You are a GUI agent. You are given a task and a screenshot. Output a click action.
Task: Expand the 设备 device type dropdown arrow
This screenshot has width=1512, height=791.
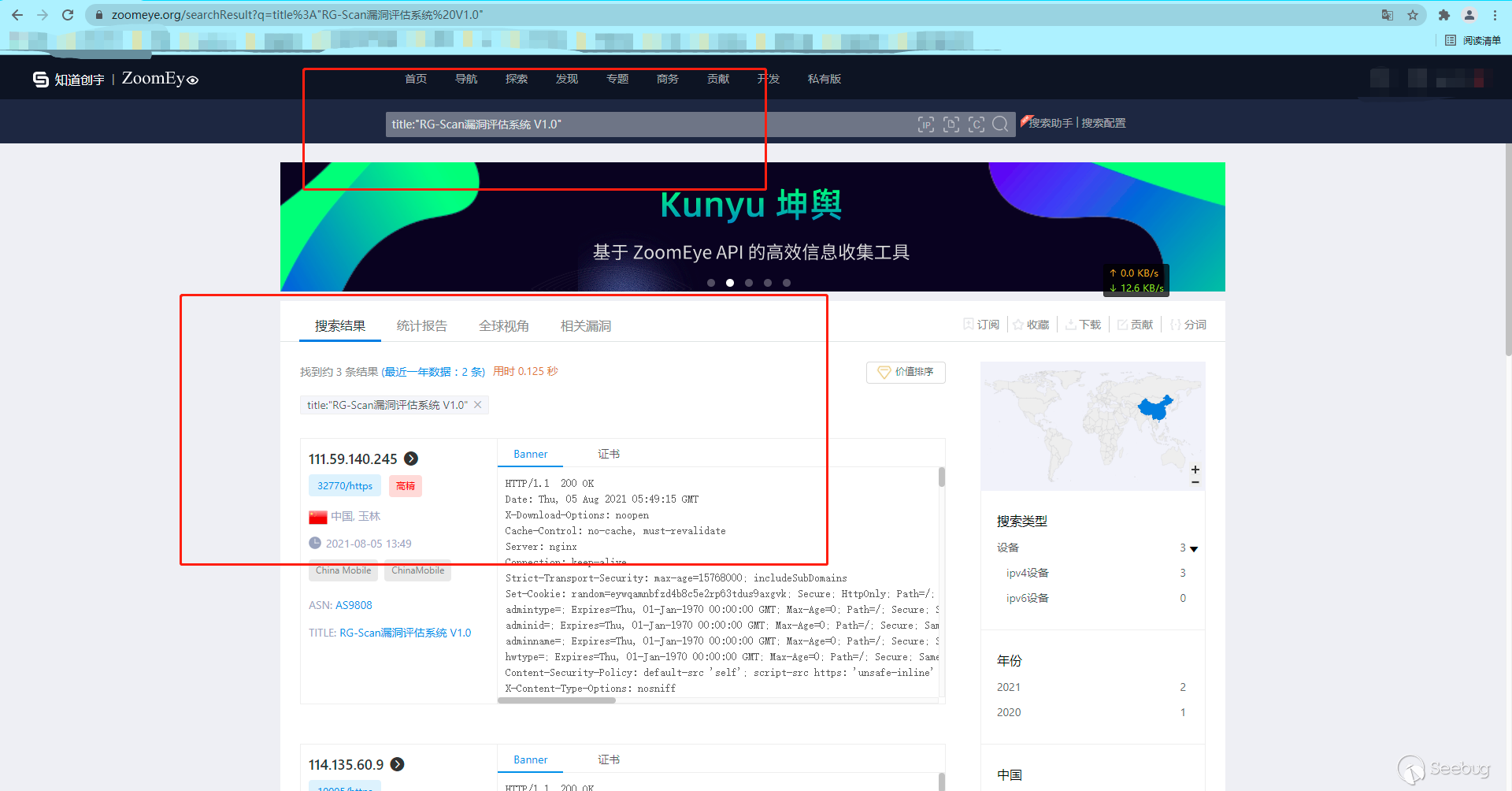[x=1194, y=548]
